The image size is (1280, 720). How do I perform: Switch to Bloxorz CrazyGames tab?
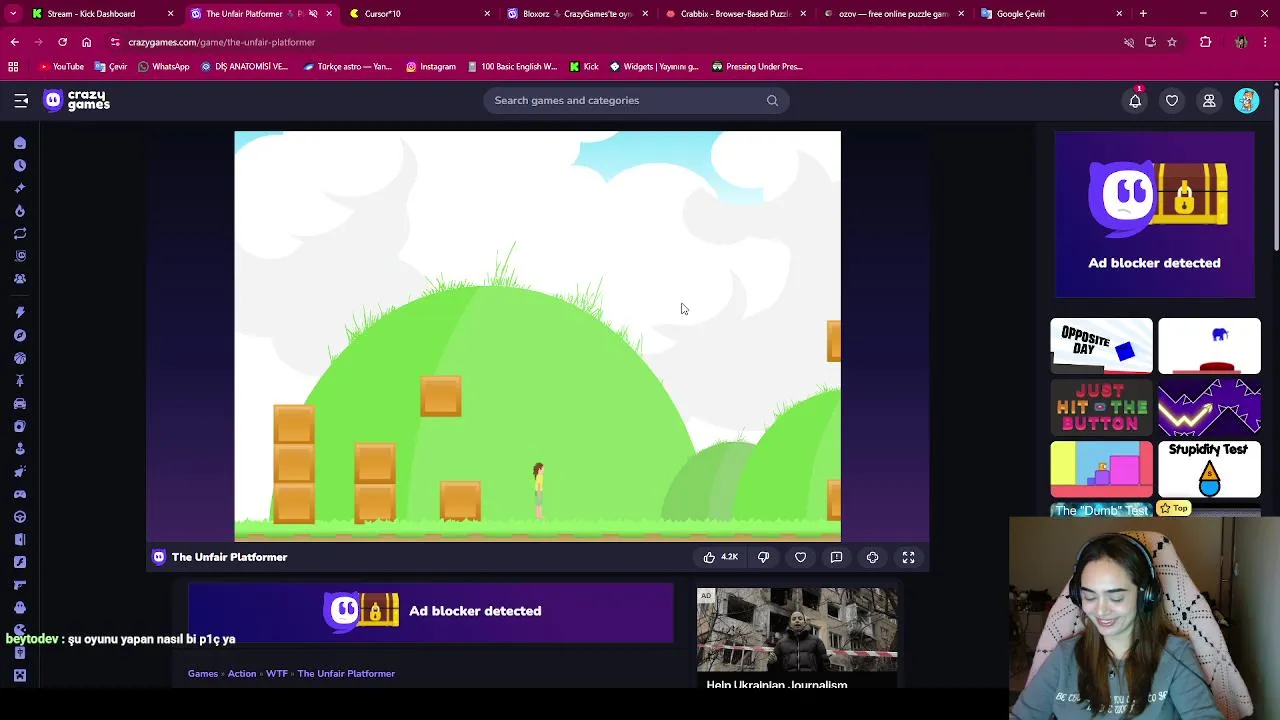pyautogui.click(x=578, y=14)
